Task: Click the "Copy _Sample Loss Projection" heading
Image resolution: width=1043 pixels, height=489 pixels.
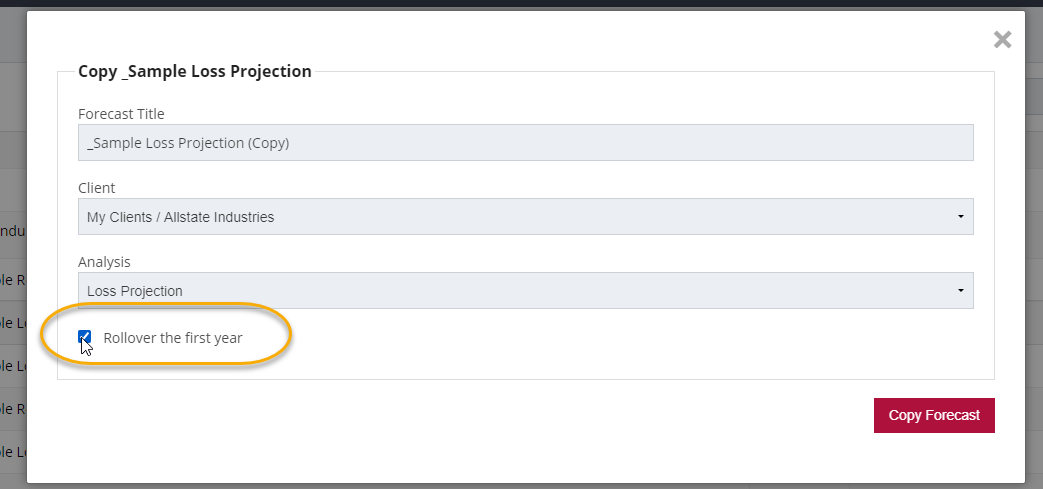Action: pyautogui.click(x=195, y=72)
